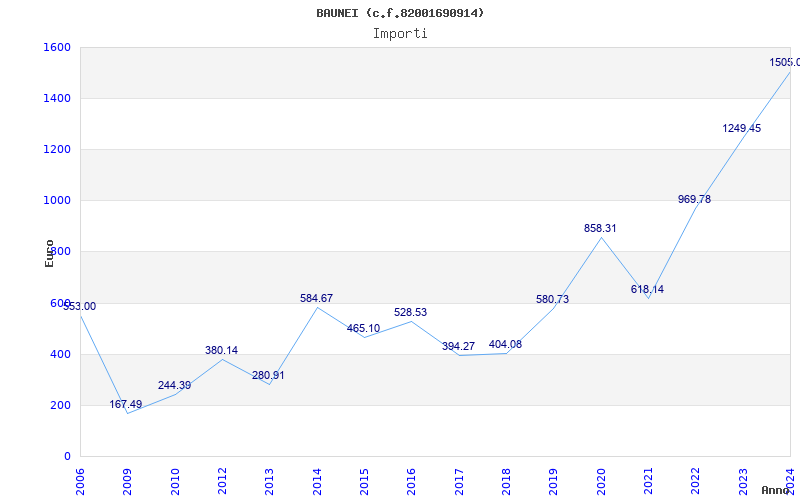Click the x-axis year 2022
Screen dimensions: 800x500
pyautogui.click(x=695, y=482)
